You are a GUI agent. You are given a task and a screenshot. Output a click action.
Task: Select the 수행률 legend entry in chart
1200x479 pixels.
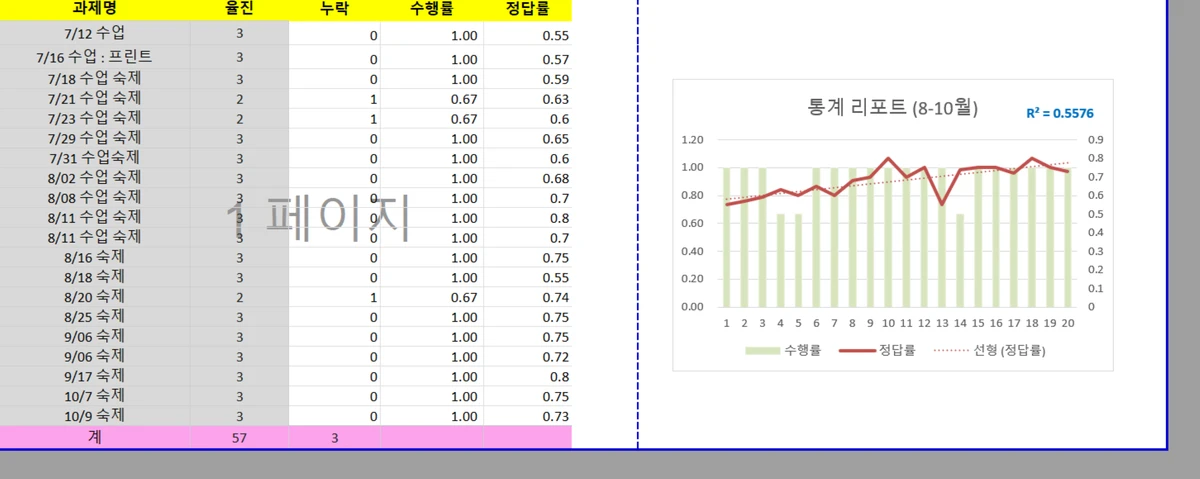click(x=783, y=350)
